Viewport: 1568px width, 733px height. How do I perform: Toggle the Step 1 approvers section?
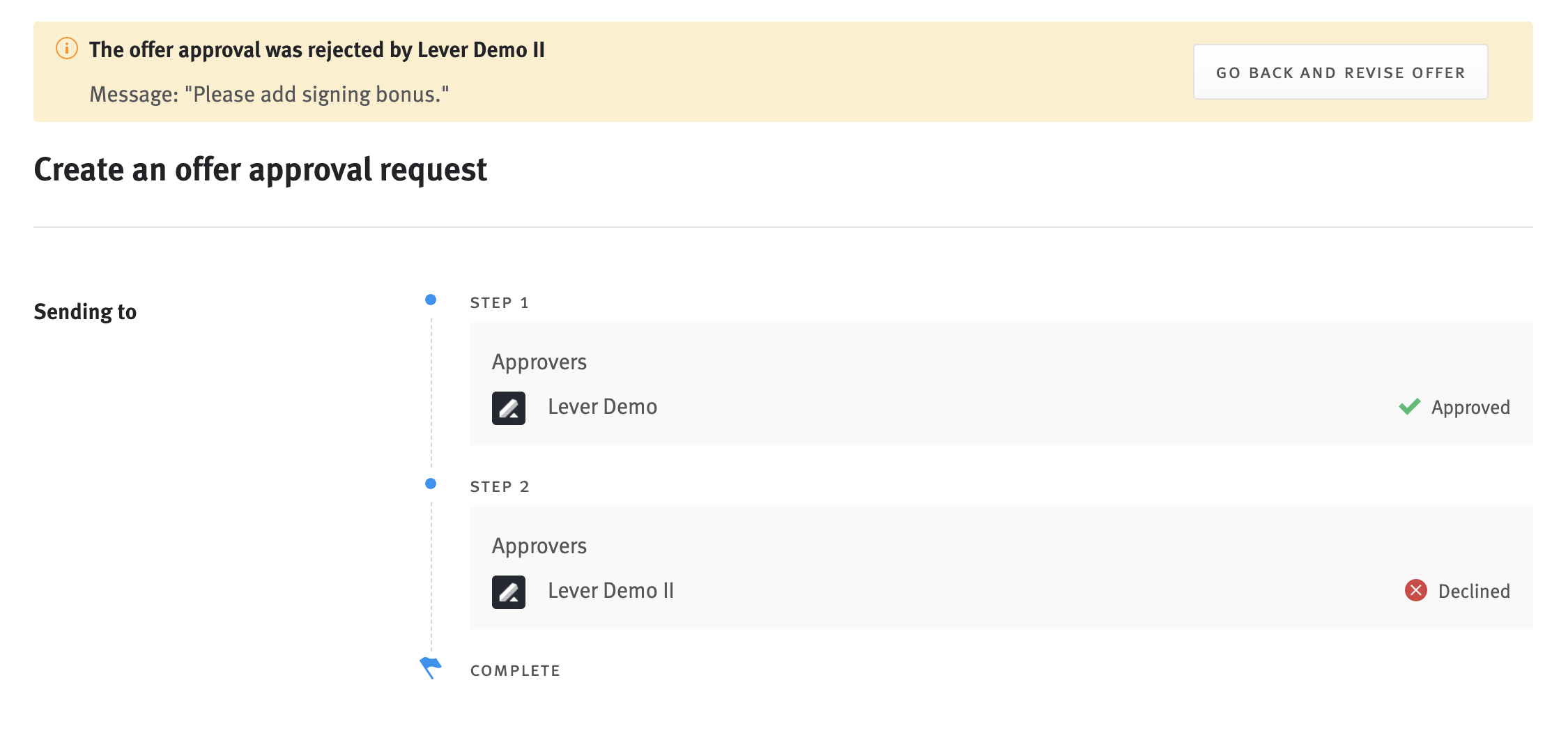(539, 362)
